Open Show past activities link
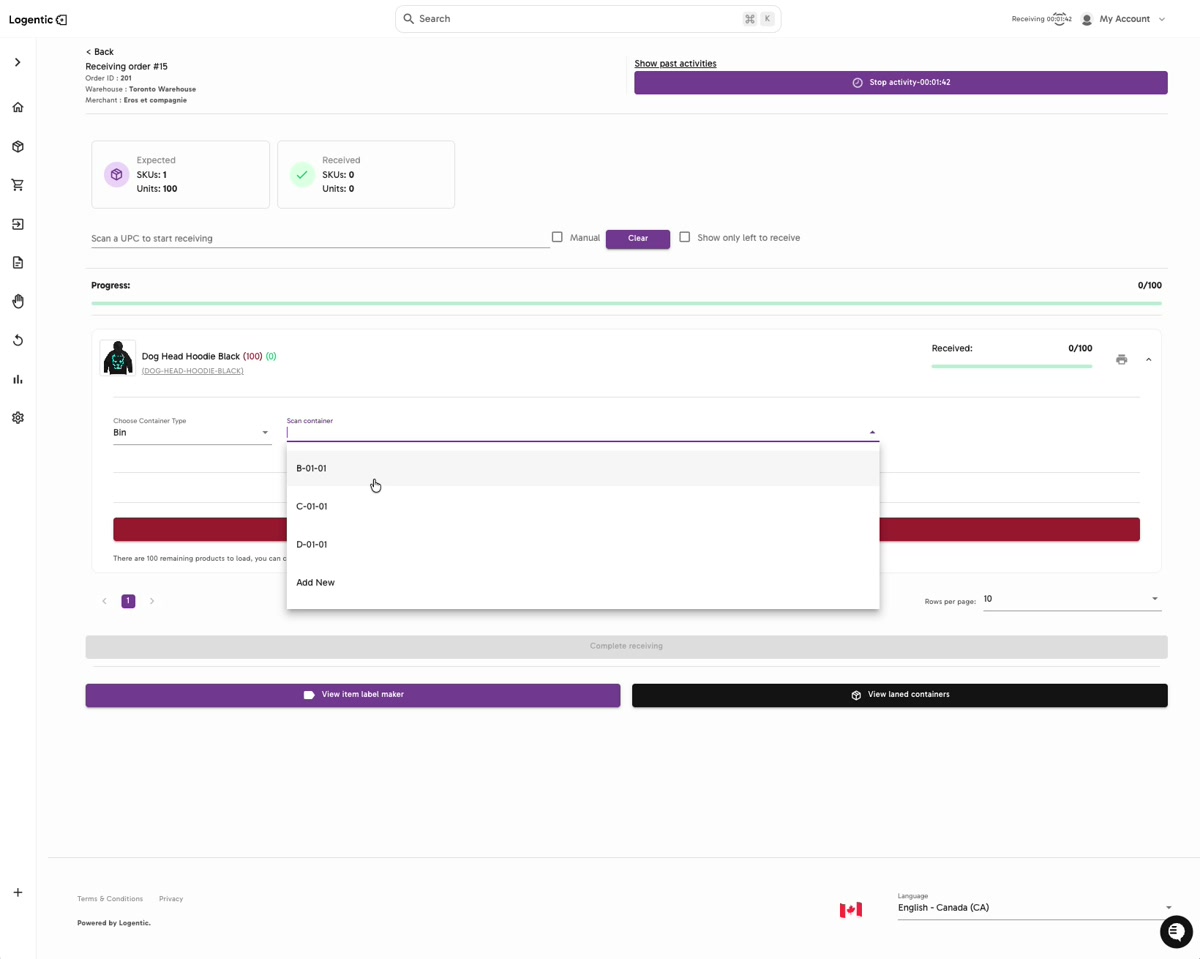 click(x=675, y=63)
